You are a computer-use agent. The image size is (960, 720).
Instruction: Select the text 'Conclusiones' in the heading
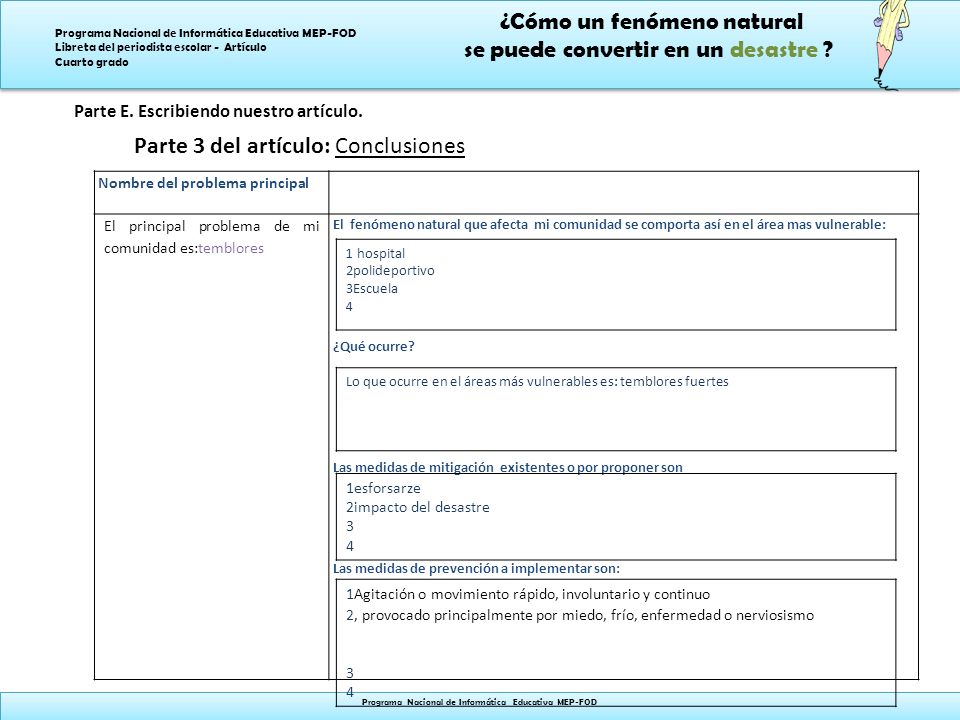coord(400,146)
